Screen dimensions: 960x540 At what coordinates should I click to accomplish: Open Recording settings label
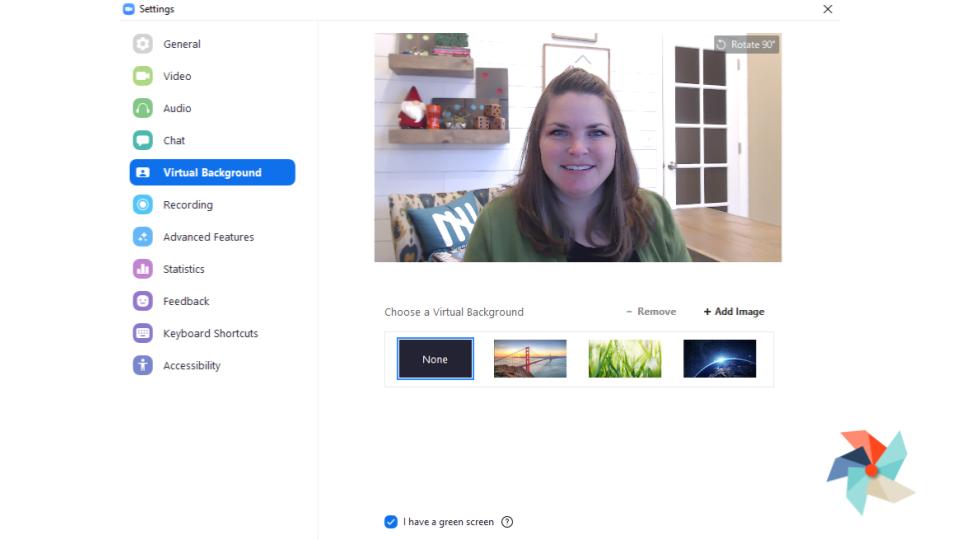coord(188,204)
